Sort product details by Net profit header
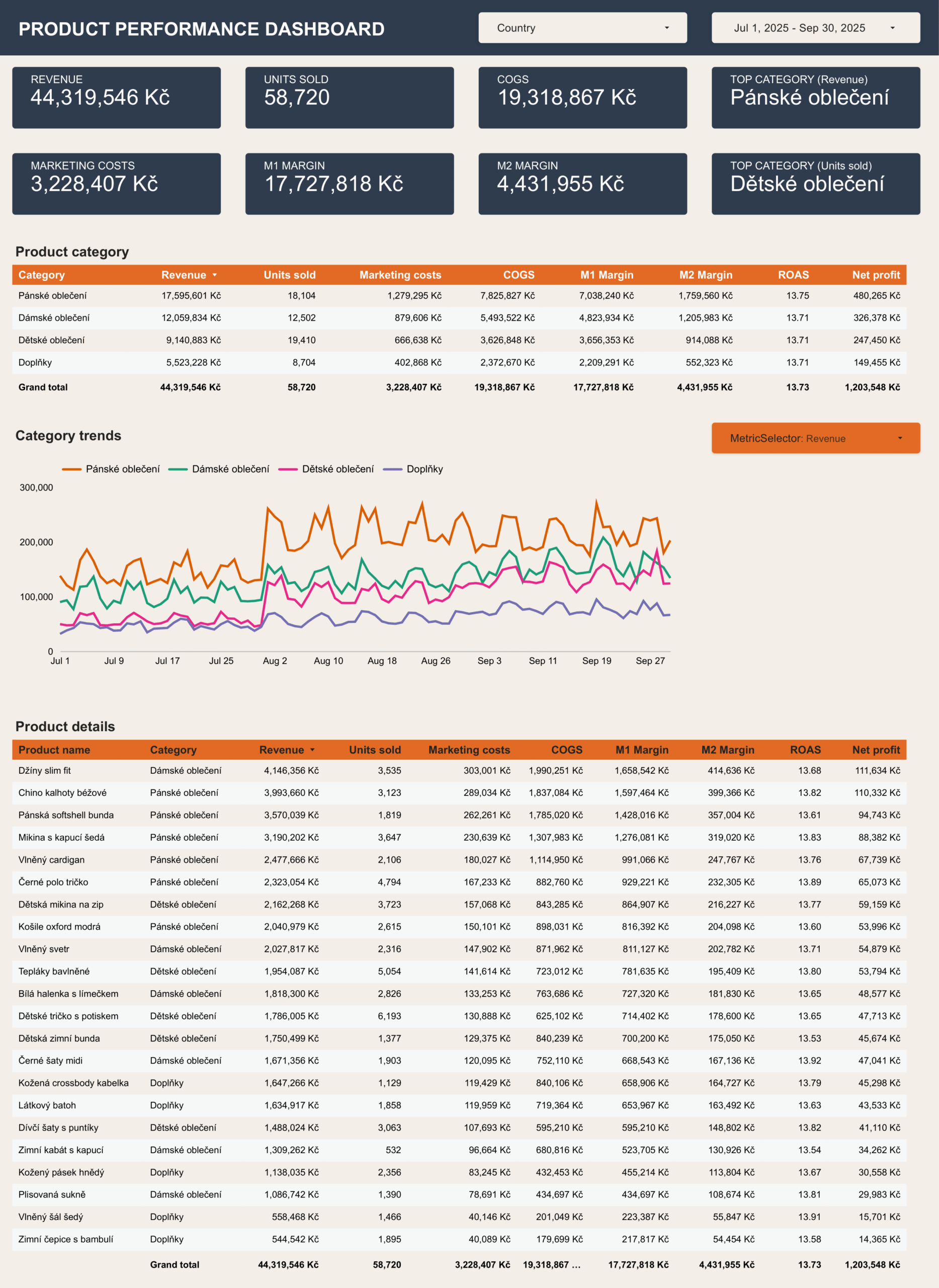939x1288 pixels. [x=875, y=750]
